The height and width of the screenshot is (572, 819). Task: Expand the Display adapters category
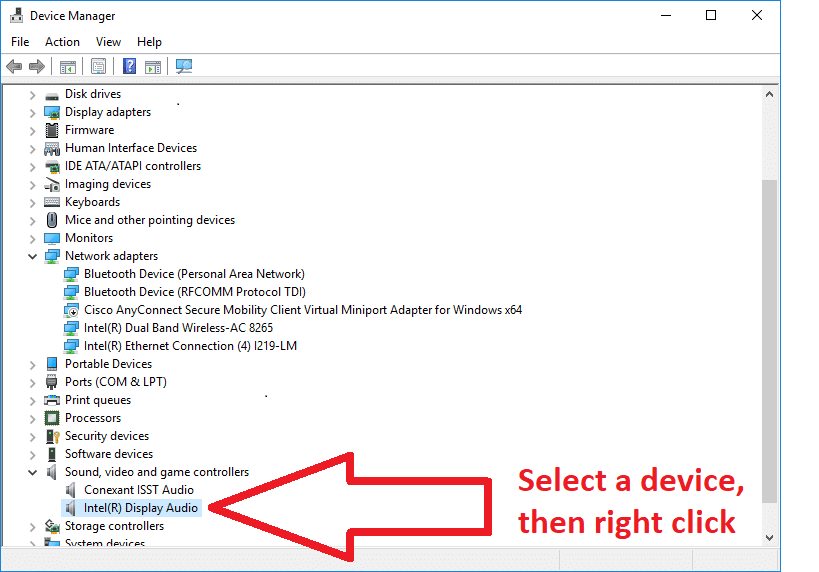coord(33,112)
